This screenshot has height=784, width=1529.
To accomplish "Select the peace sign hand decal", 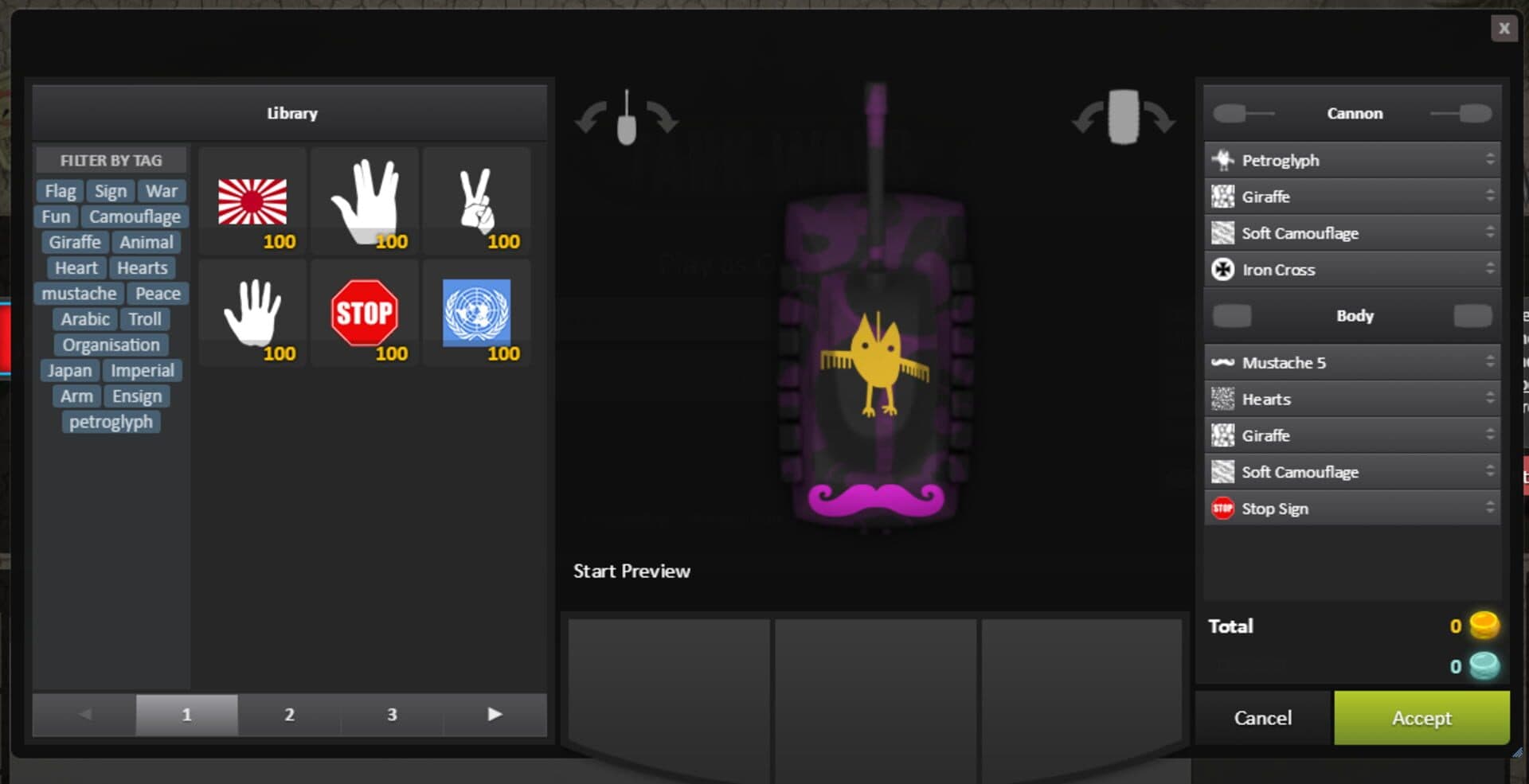I will point(476,201).
